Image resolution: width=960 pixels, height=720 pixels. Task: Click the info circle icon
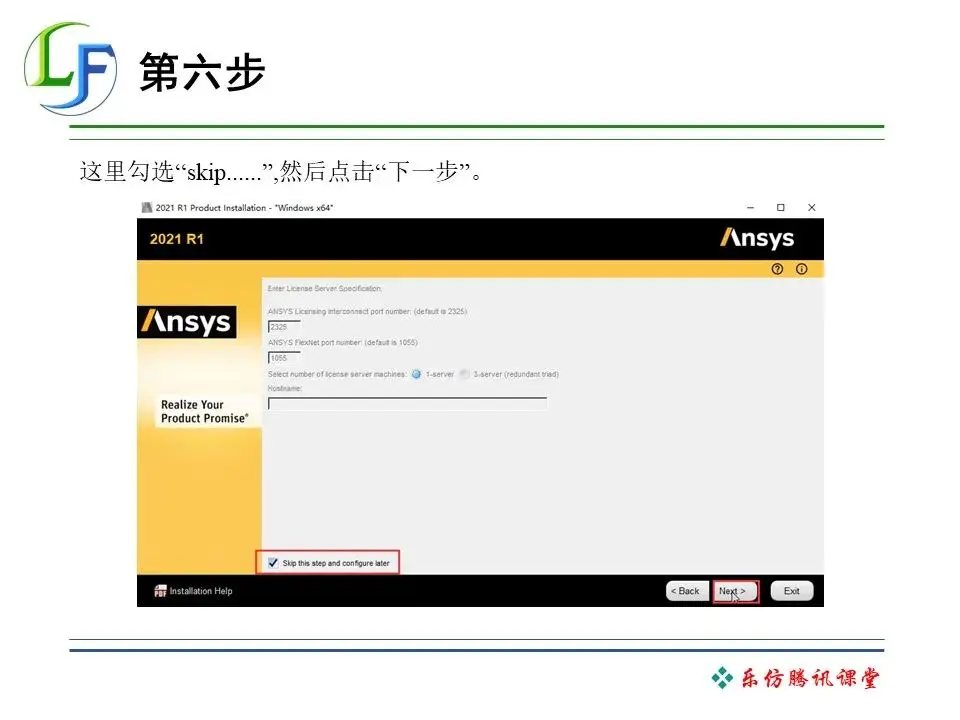click(801, 269)
